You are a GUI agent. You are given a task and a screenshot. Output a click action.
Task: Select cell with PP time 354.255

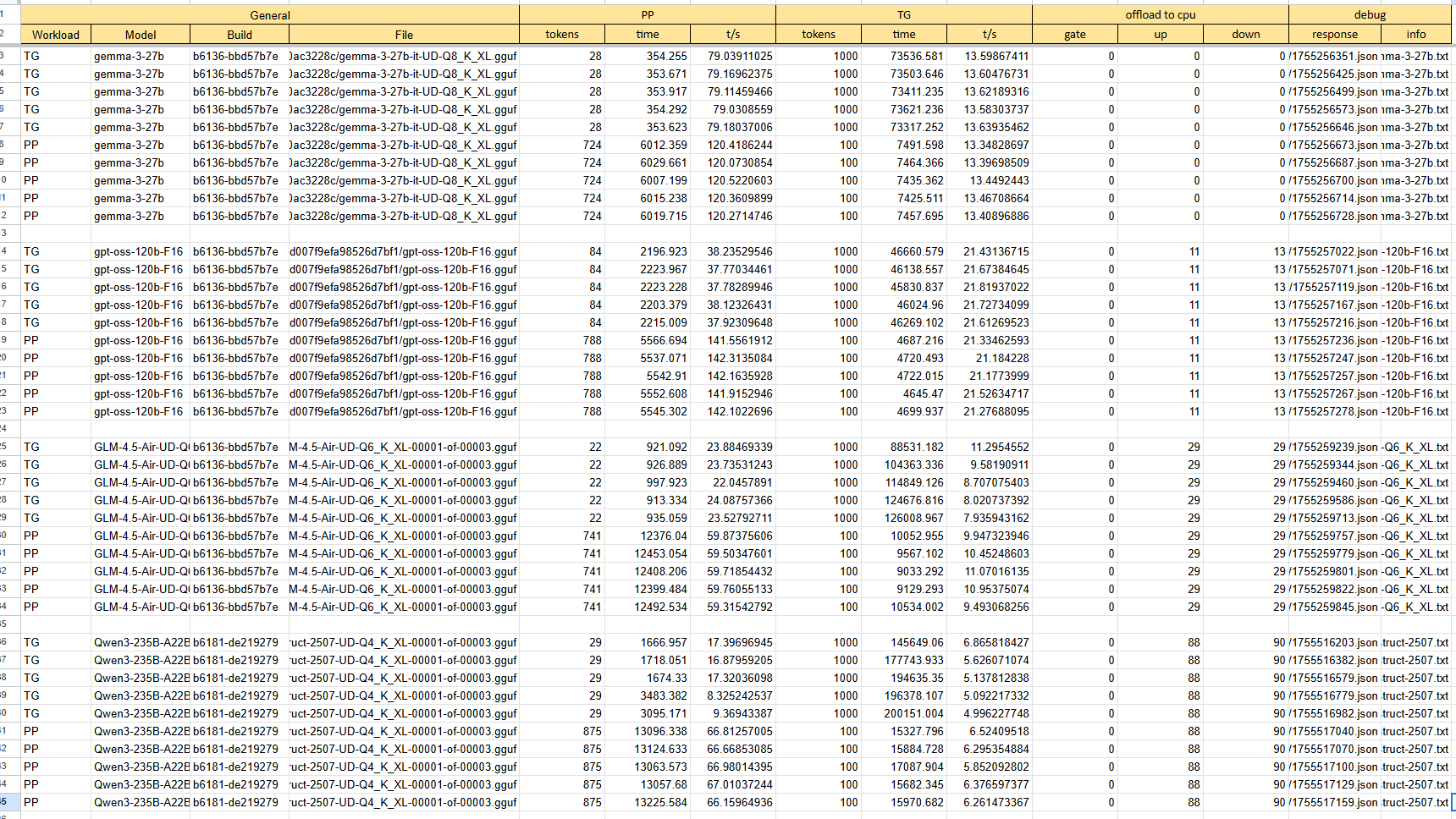point(648,56)
